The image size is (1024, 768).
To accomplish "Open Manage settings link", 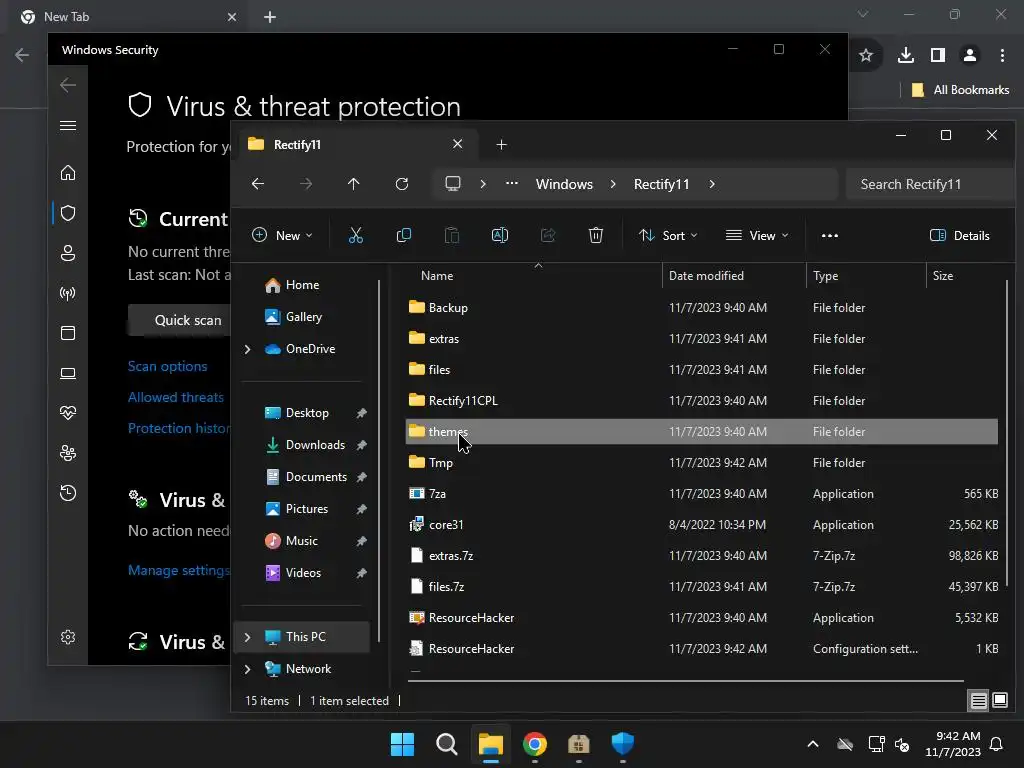I will point(179,570).
